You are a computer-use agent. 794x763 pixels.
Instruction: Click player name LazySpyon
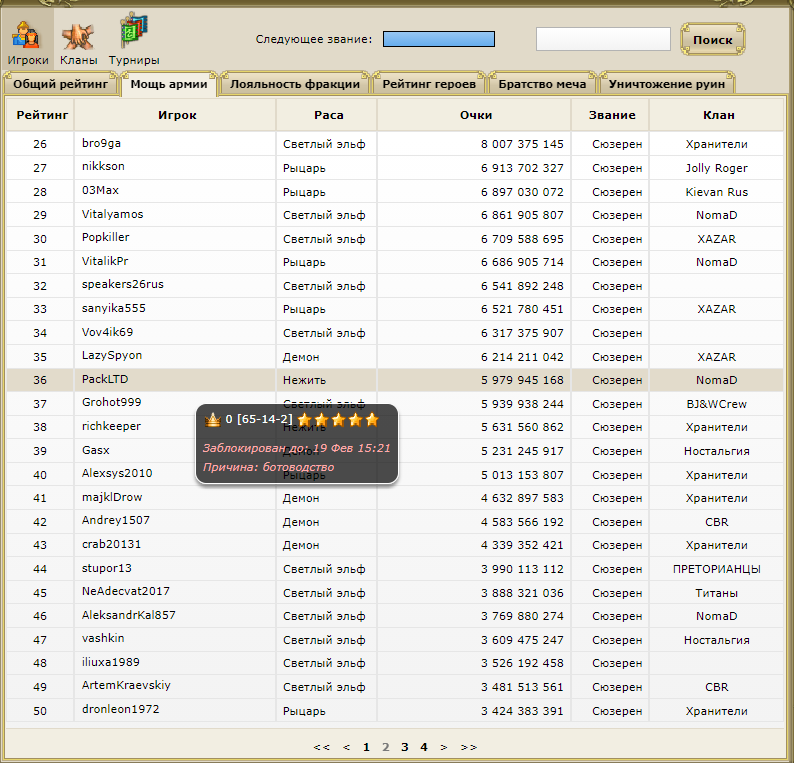[x=112, y=355]
